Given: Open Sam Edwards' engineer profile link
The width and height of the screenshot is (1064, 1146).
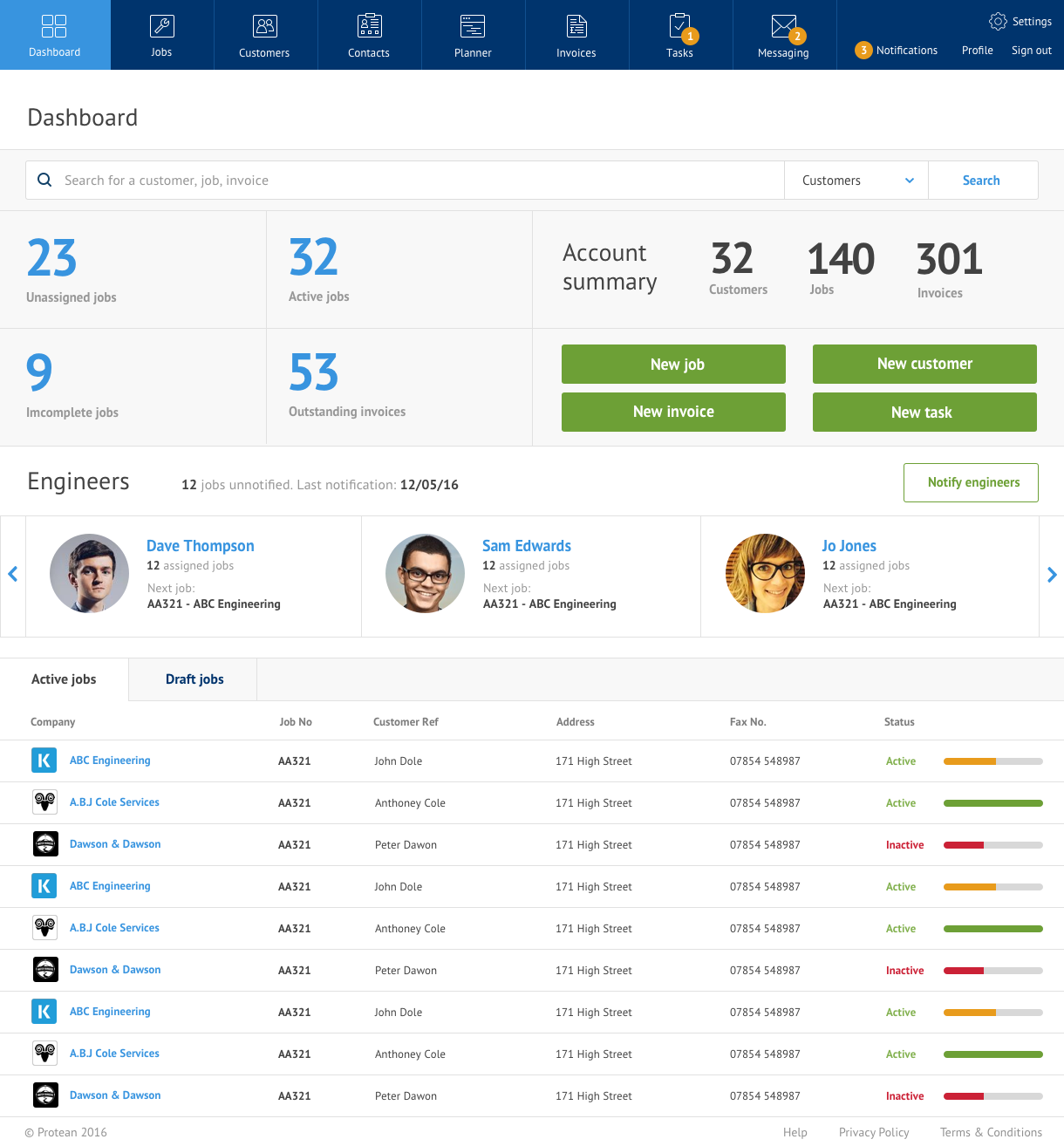Looking at the screenshot, I should (x=527, y=546).
